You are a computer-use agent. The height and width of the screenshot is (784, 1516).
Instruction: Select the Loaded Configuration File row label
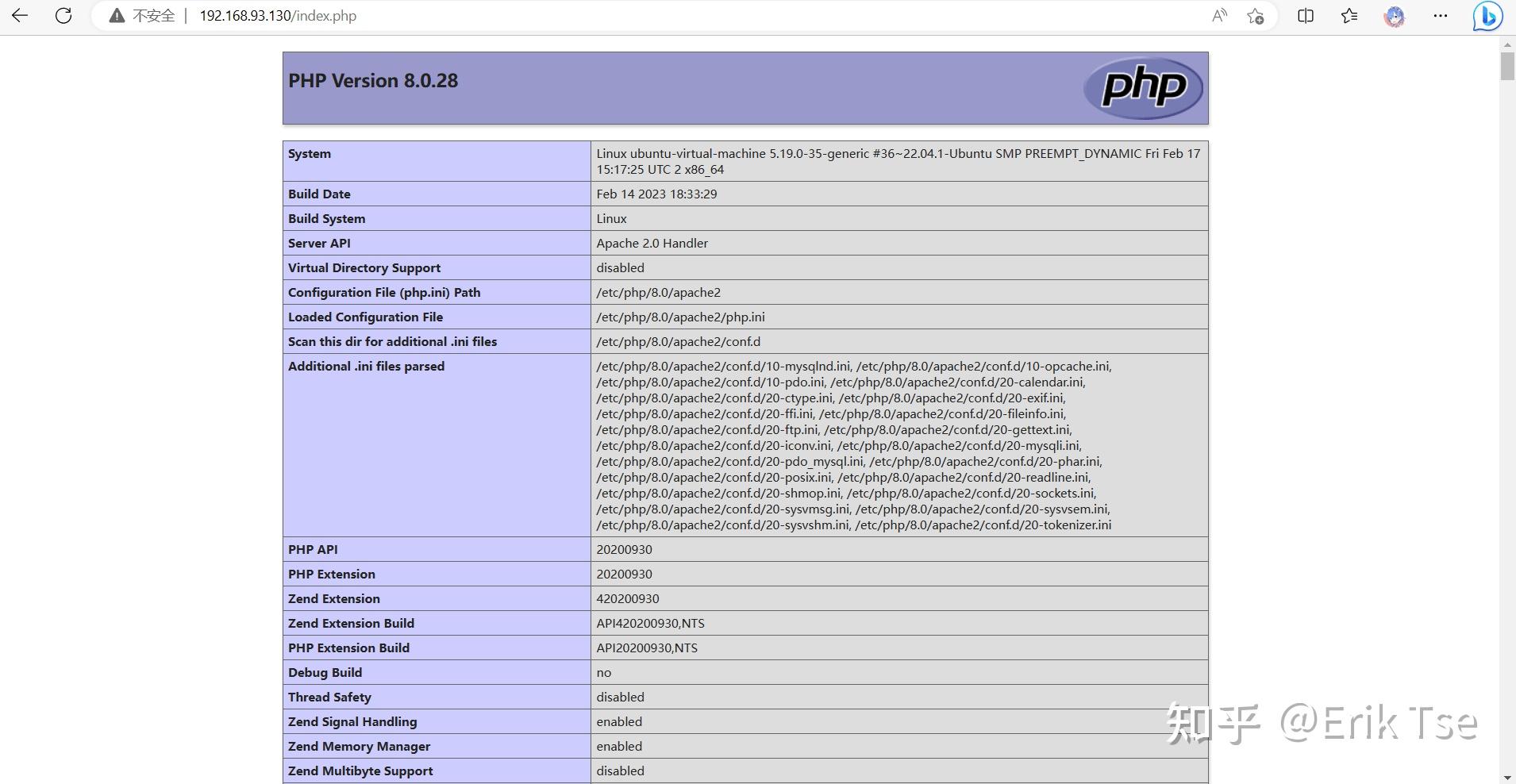(364, 317)
